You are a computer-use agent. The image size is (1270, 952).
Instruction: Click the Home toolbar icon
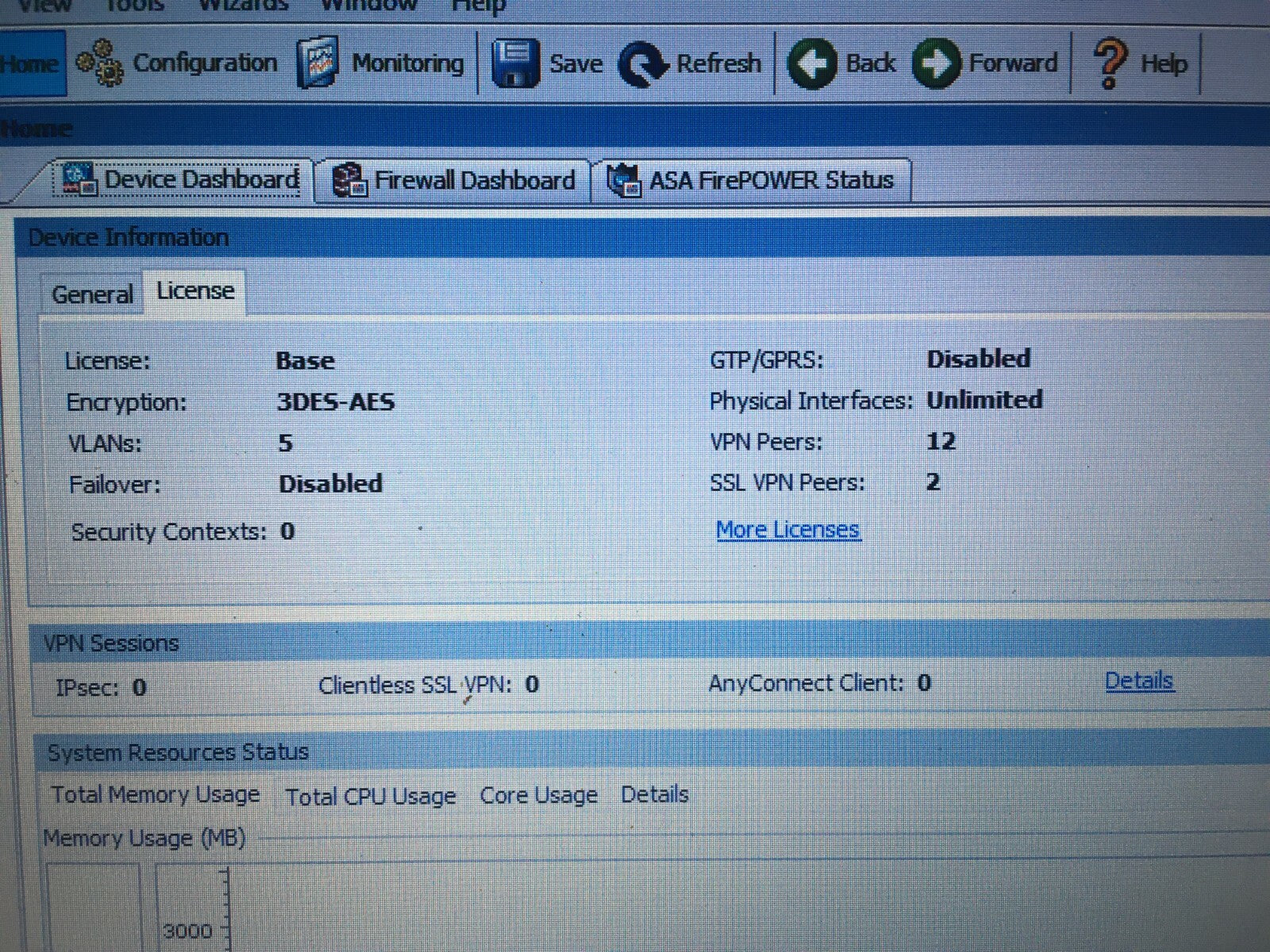[30, 62]
